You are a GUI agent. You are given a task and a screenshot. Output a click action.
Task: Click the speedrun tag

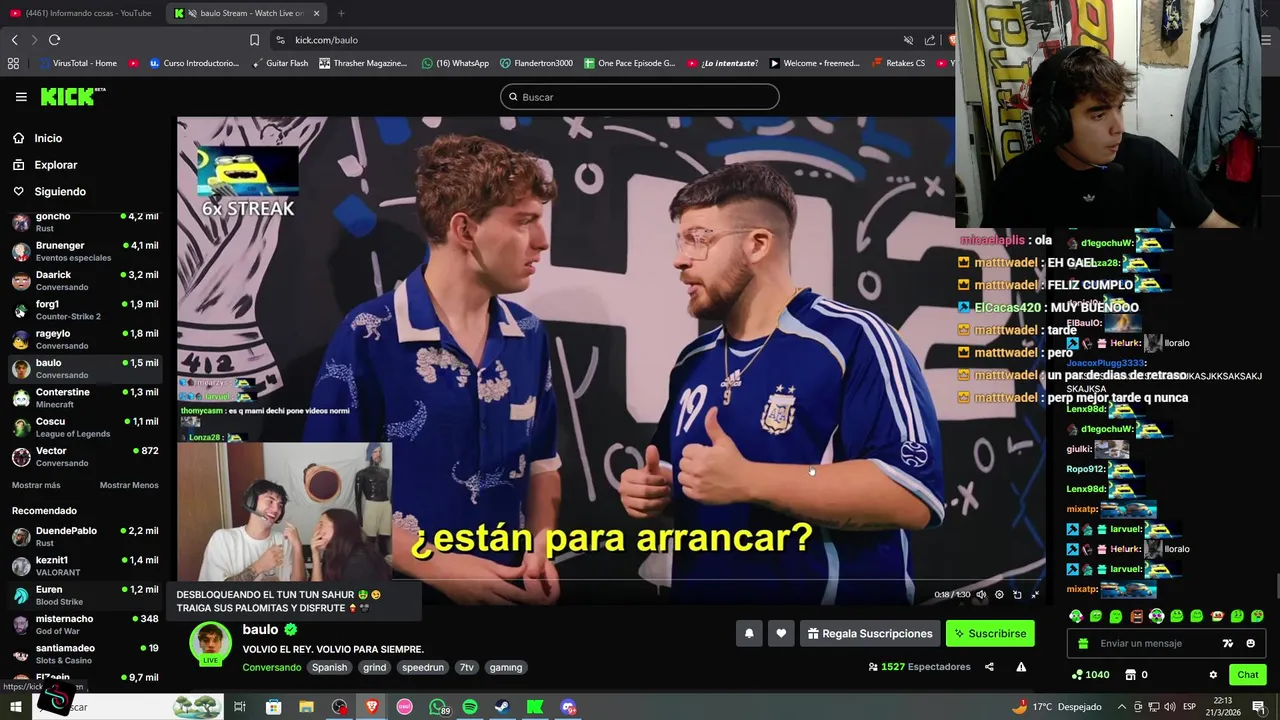click(x=423, y=668)
